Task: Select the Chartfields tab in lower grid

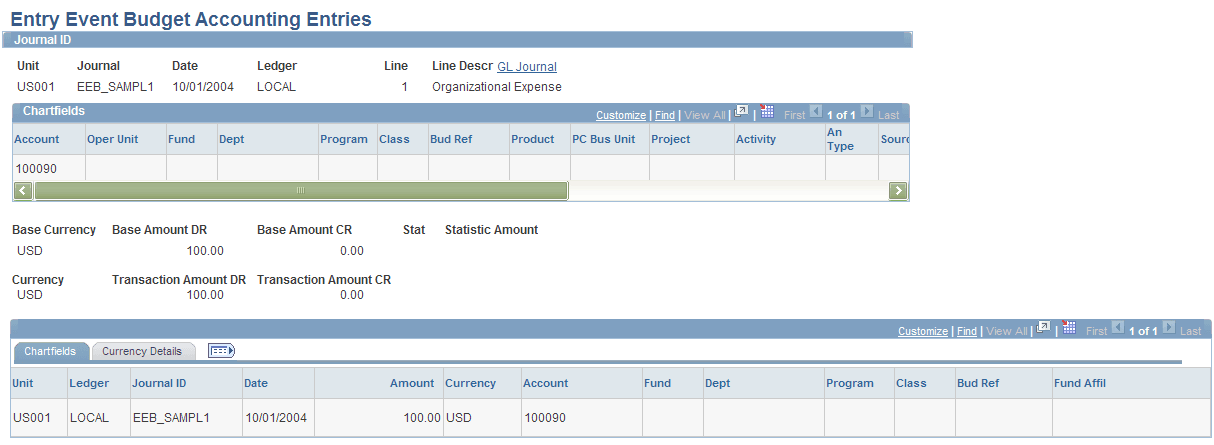Action: click(x=50, y=351)
